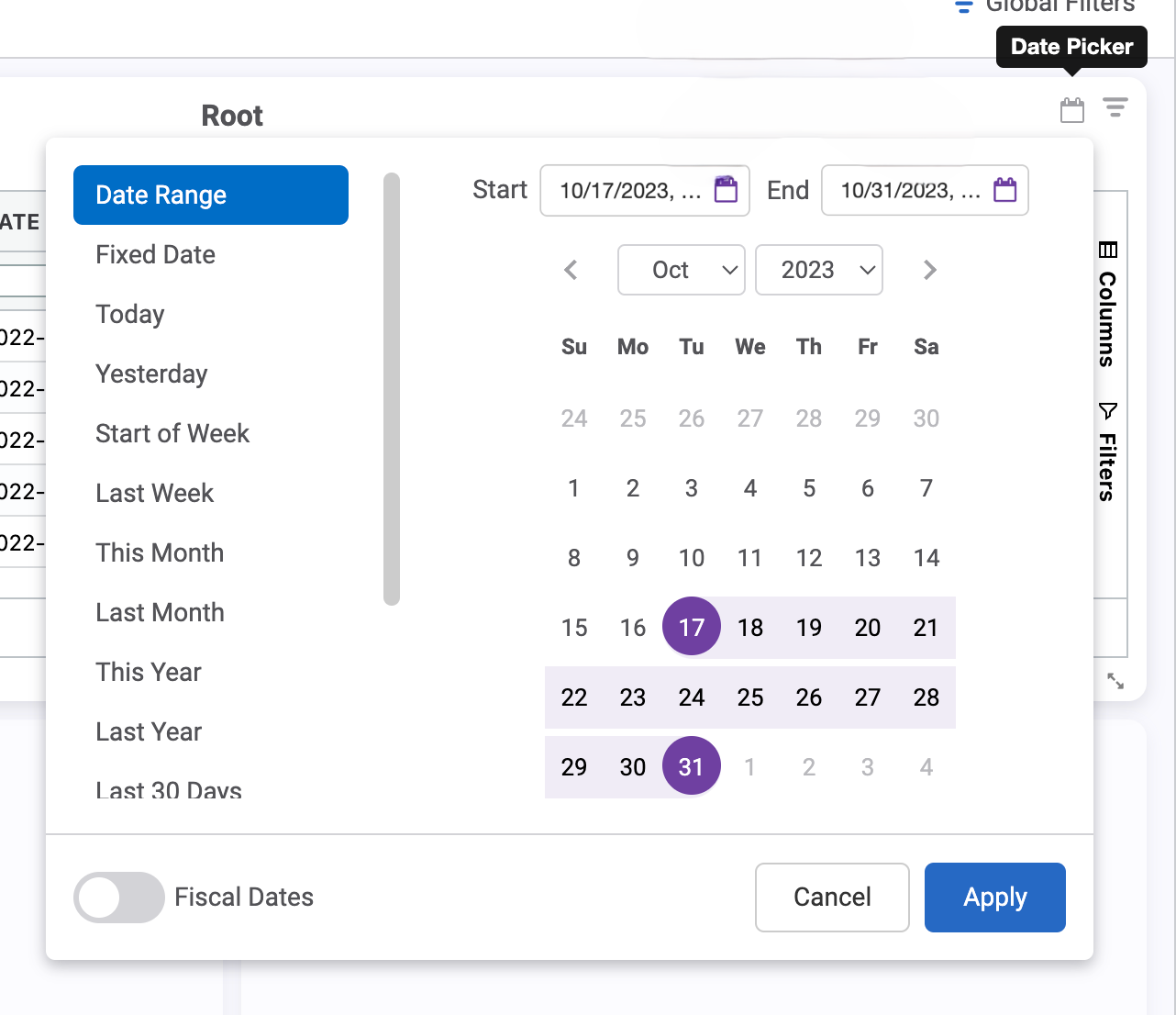This screenshot has width=1176, height=1015.
Task: Click the End date calendar icon
Action: tap(1005, 190)
